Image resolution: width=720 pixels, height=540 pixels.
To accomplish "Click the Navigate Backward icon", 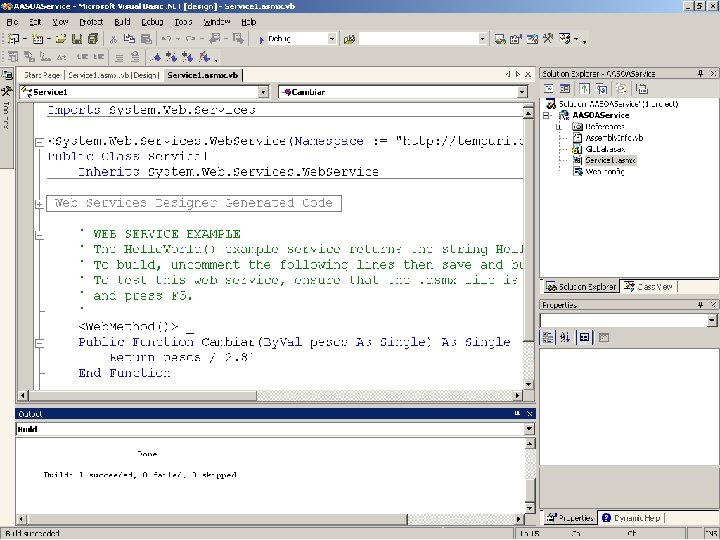I will click(x=214, y=39).
